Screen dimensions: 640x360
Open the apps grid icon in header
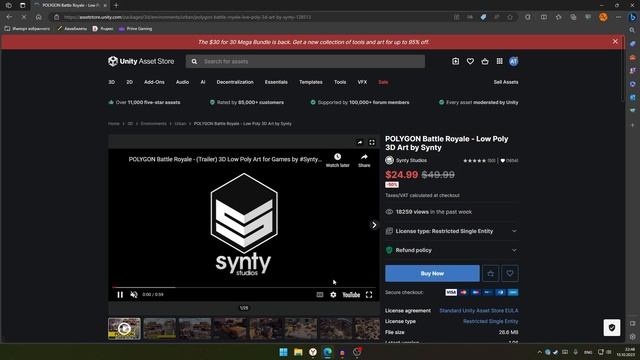click(499, 61)
